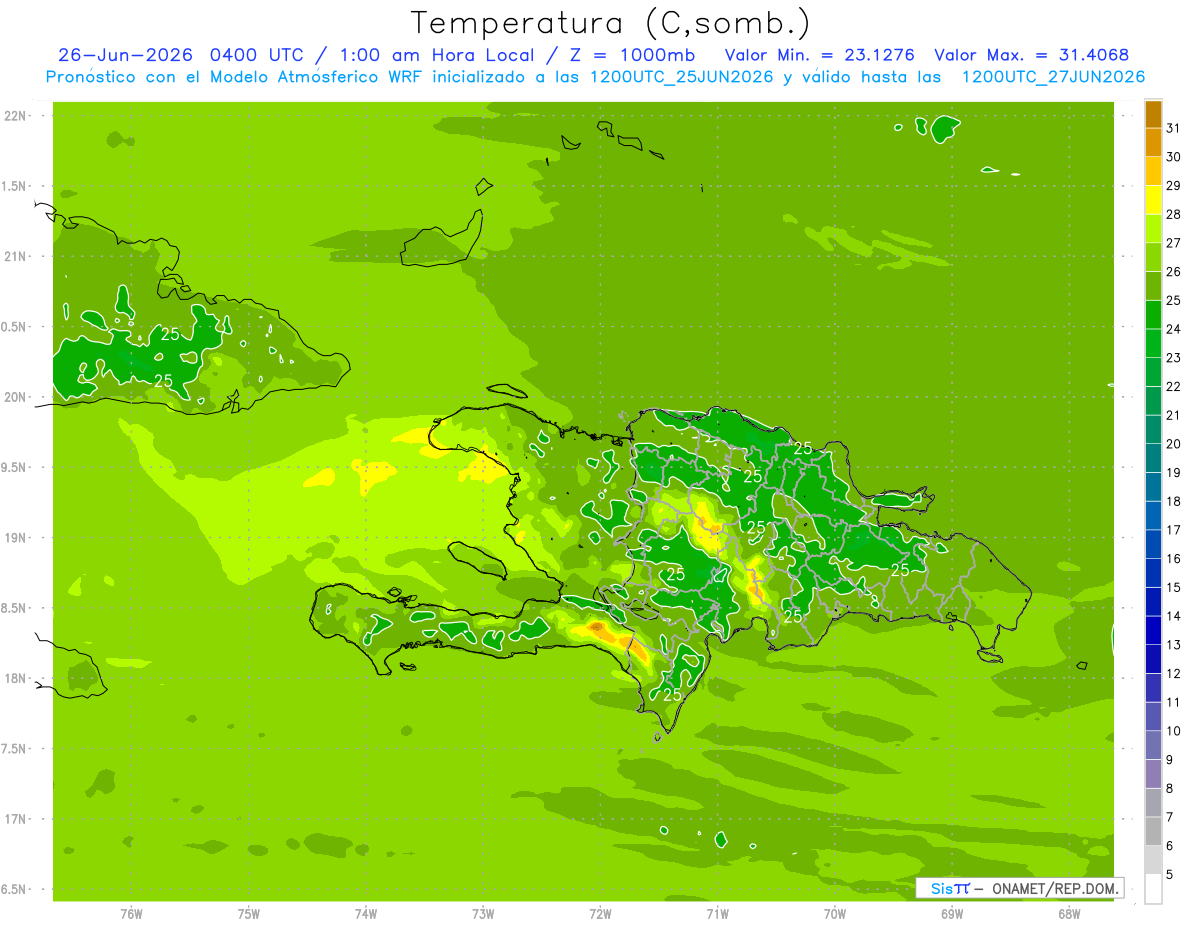Pick the orange colorbar swatch above 31
This screenshot has height=927, width=1200.
point(1153,114)
